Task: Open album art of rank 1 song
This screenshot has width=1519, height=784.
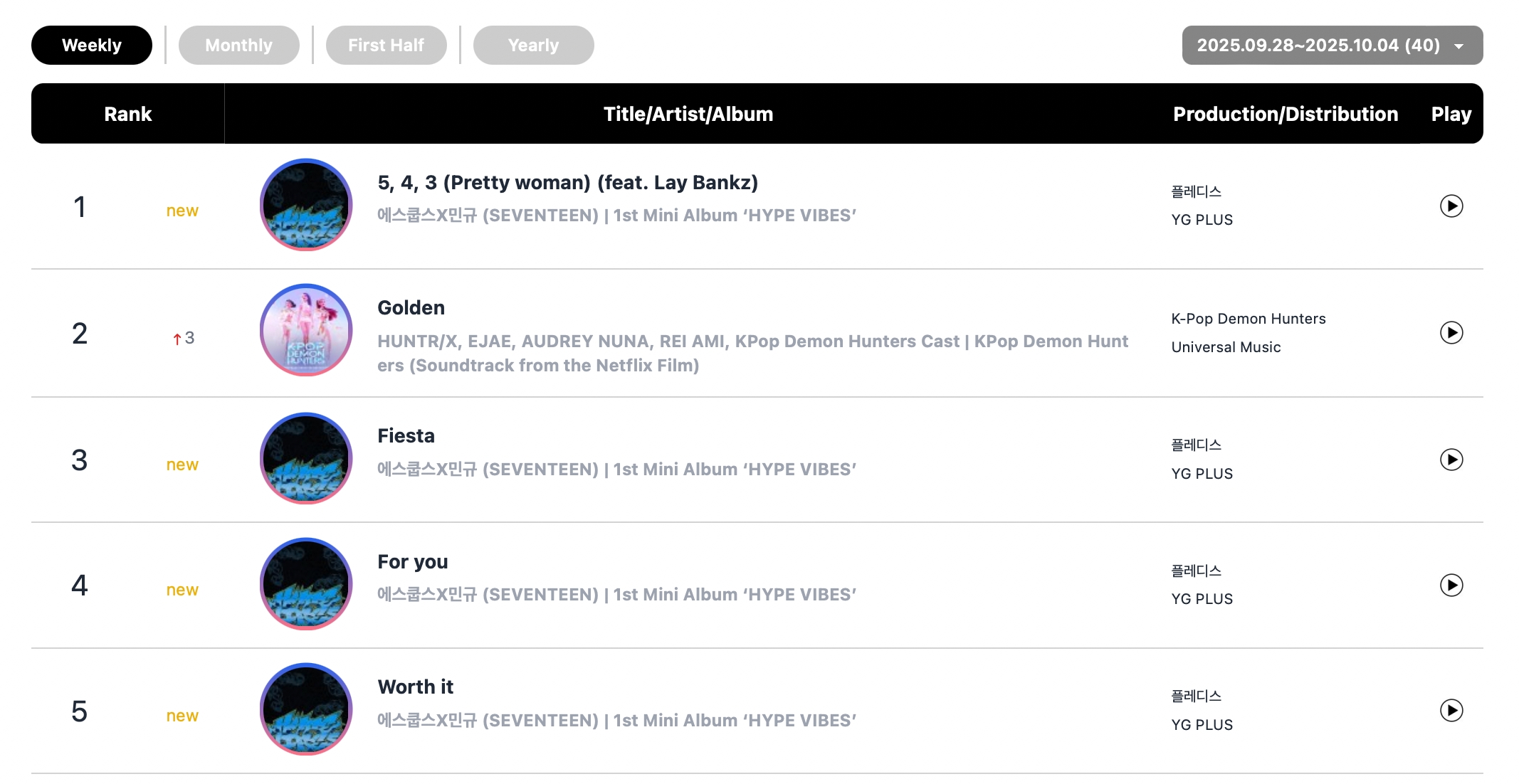Action: [306, 205]
